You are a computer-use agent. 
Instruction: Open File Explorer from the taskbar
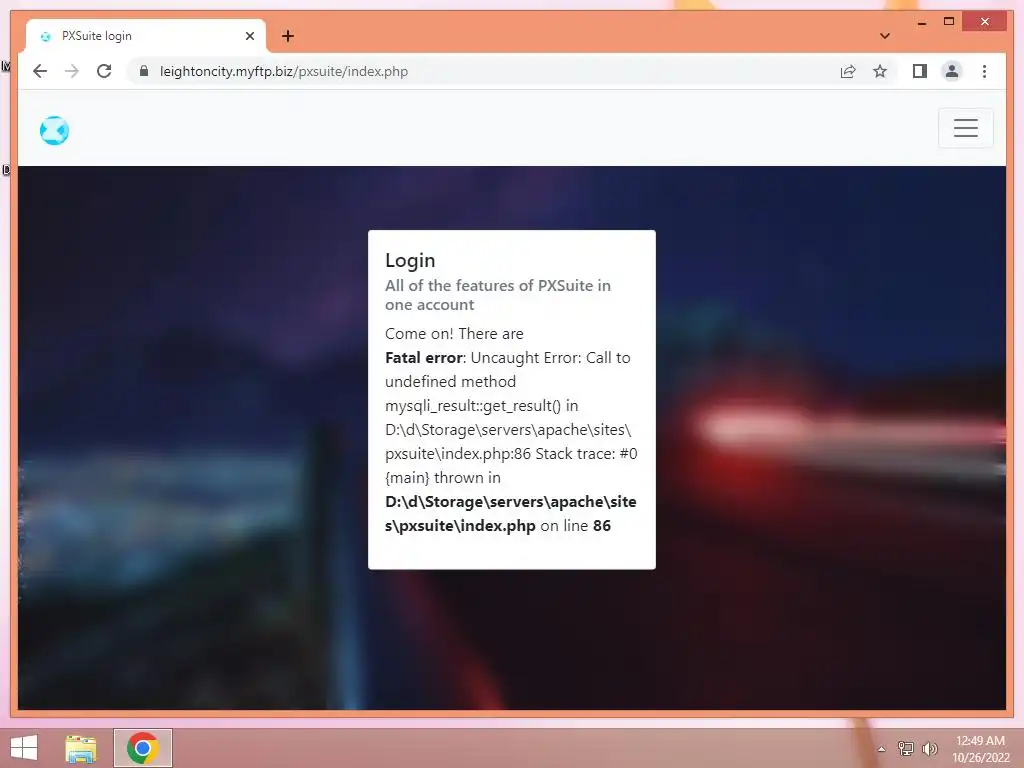coord(81,748)
